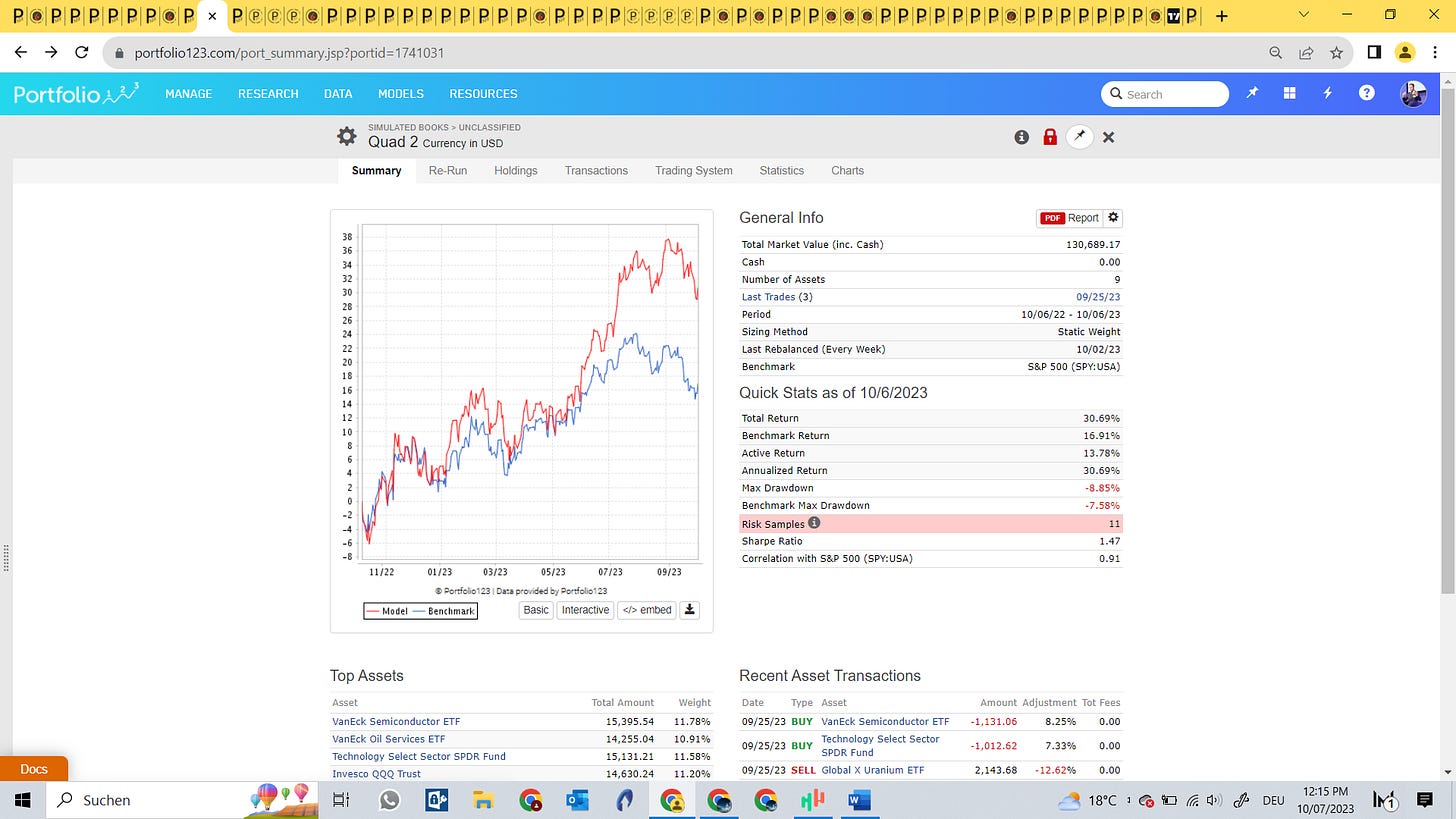Open the user profile avatar
Viewport: 1456px width, 819px height.
(1413, 93)
